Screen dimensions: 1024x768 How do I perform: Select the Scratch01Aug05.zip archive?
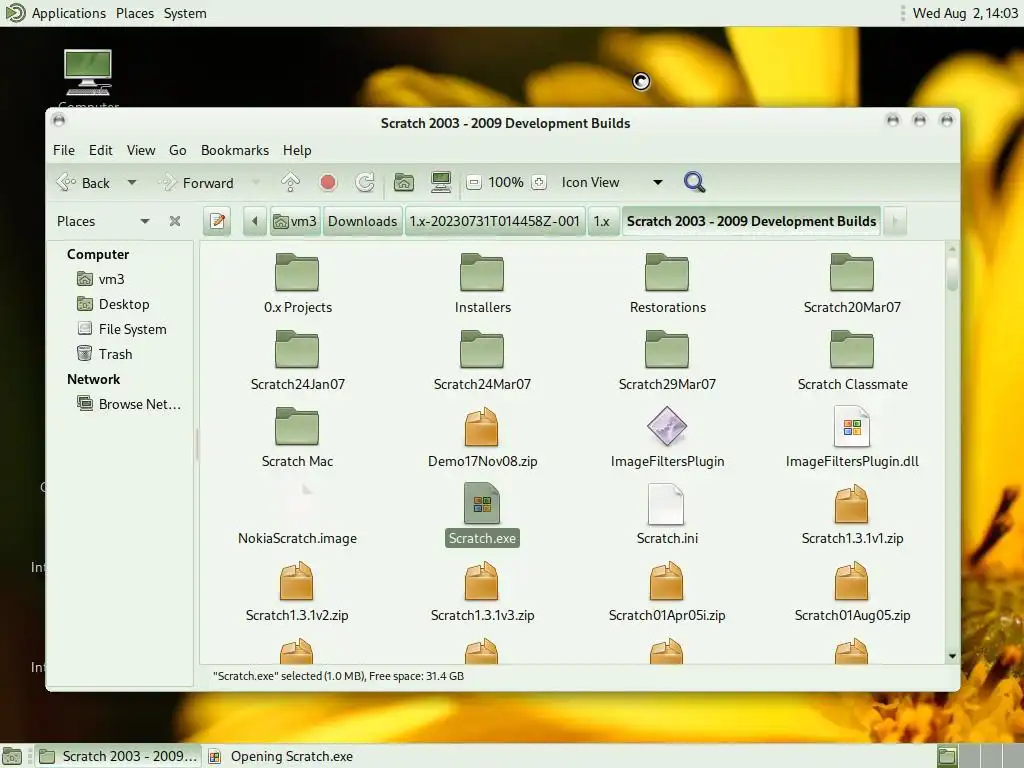[x=852, y=592]
